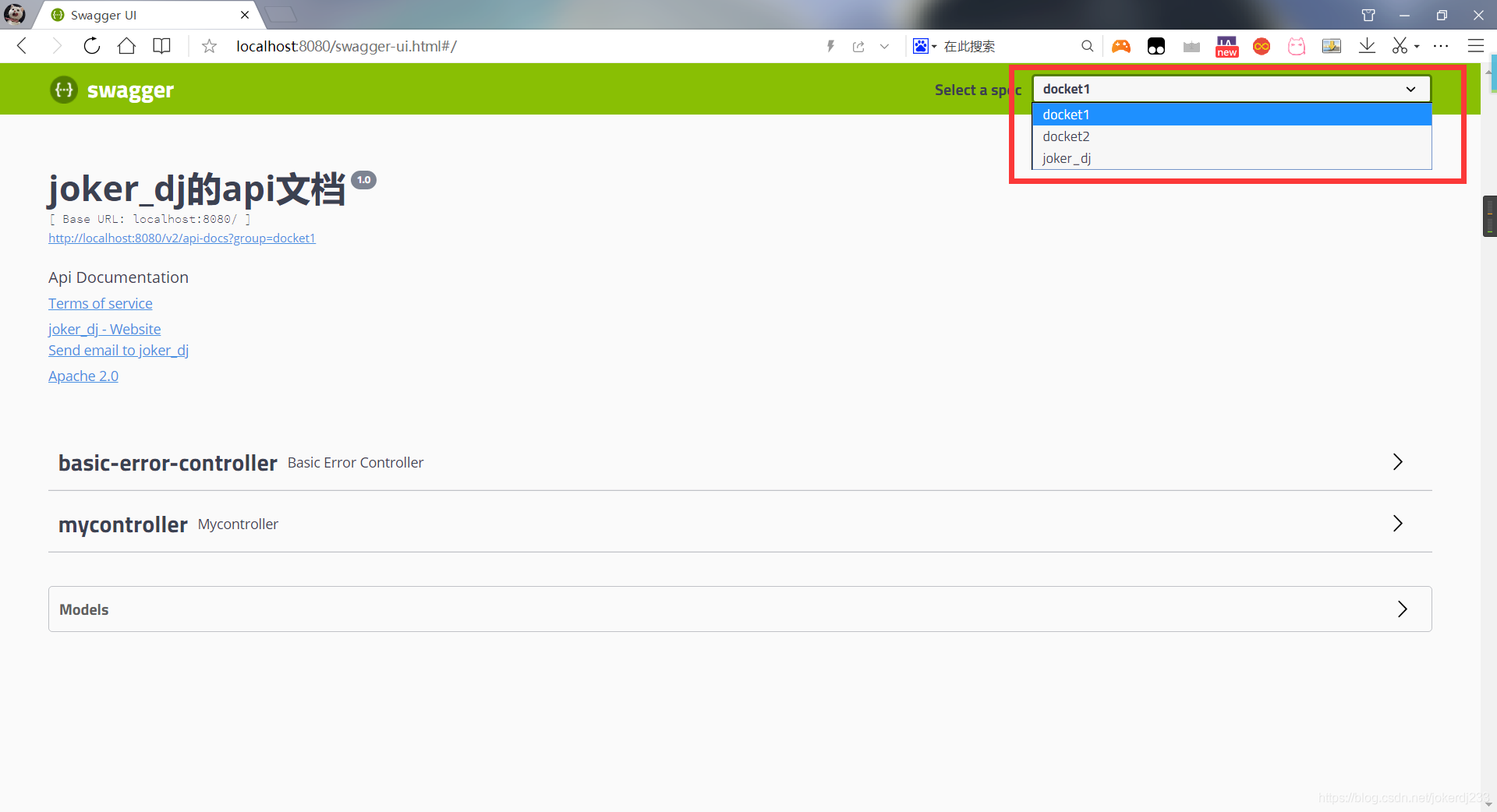The height and width of the screenshot is (812, 1497).
Task: Open the black-white face extension icon
Action: 1156,46
